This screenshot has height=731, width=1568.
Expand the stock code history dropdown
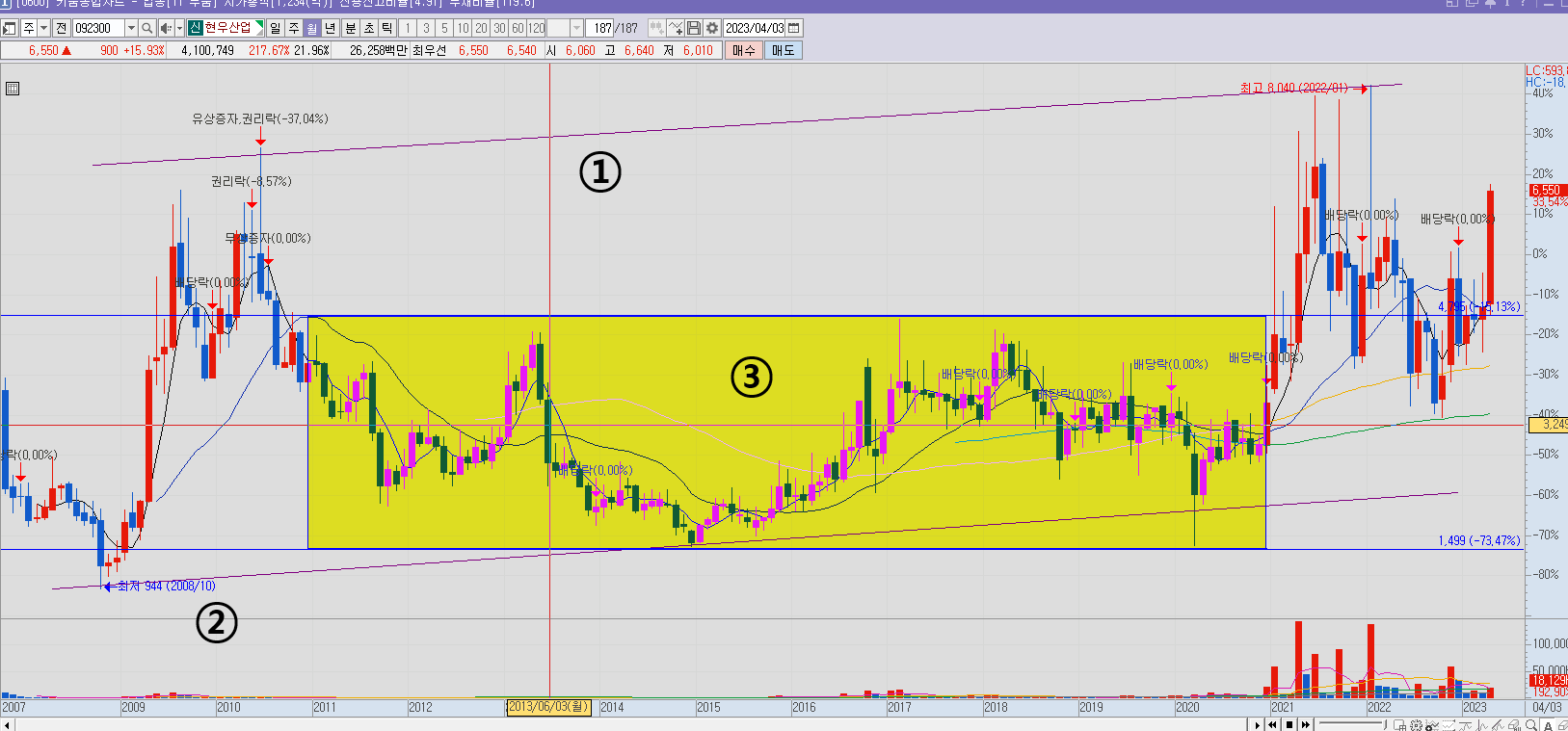pyautogui.click(x=132, y=28)
